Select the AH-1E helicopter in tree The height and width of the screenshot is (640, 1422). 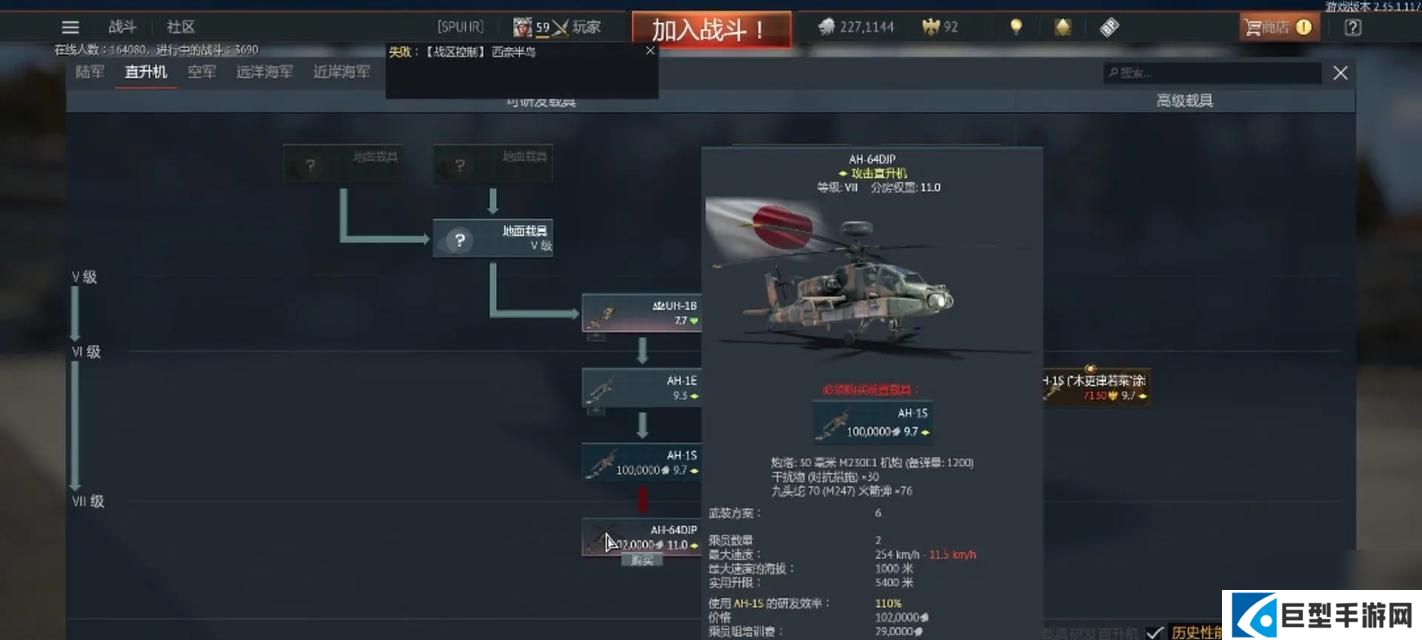pyautogui.click(x=641, y=387)
